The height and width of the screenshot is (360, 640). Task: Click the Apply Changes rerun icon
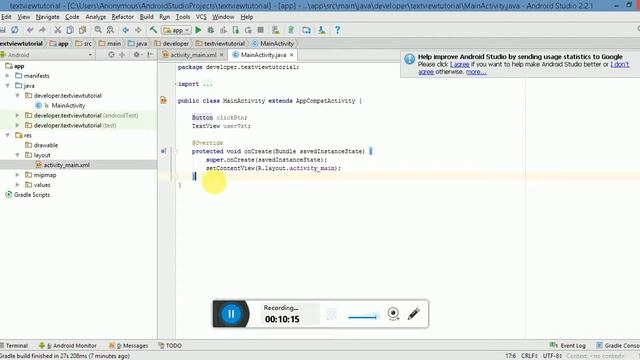[x=248, y=30]
